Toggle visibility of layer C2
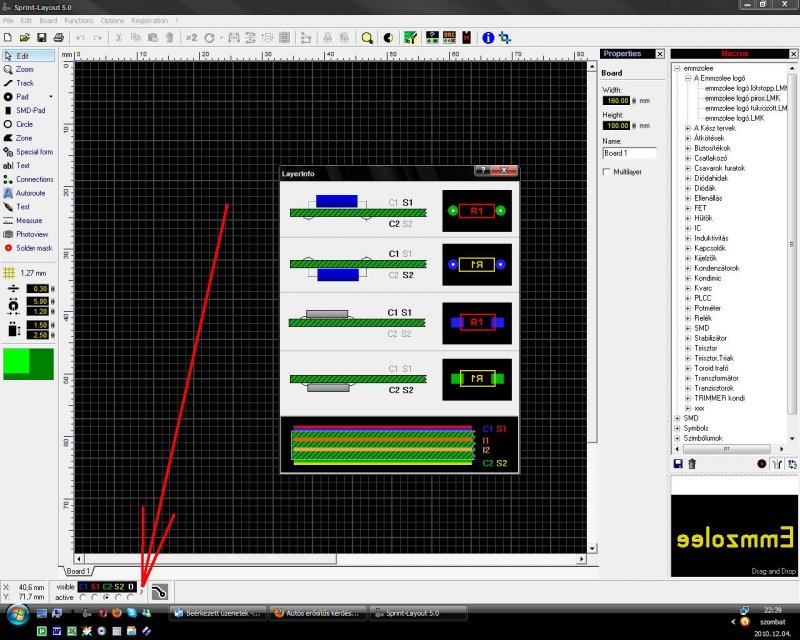 click(x=107, y=587)
